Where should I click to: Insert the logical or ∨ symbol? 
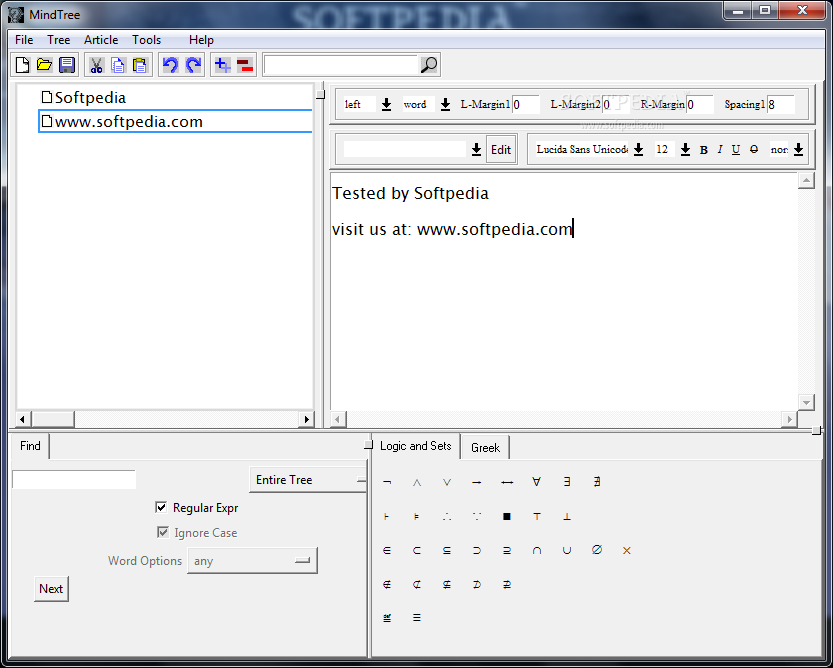click(x=447, y=482)
